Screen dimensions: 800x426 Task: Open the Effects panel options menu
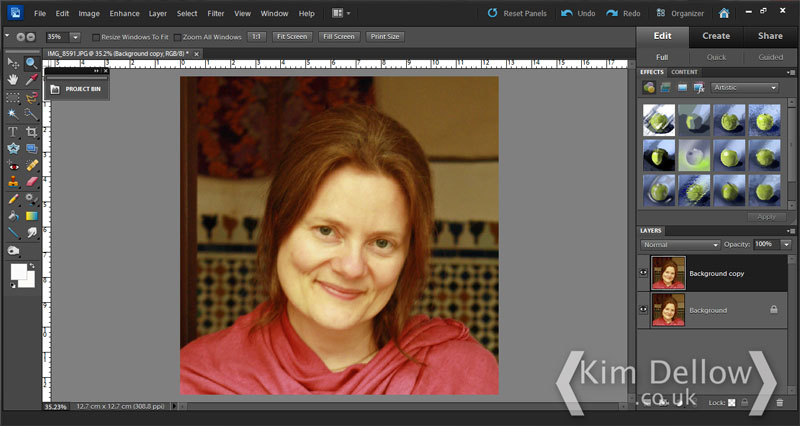pos(791,72)
